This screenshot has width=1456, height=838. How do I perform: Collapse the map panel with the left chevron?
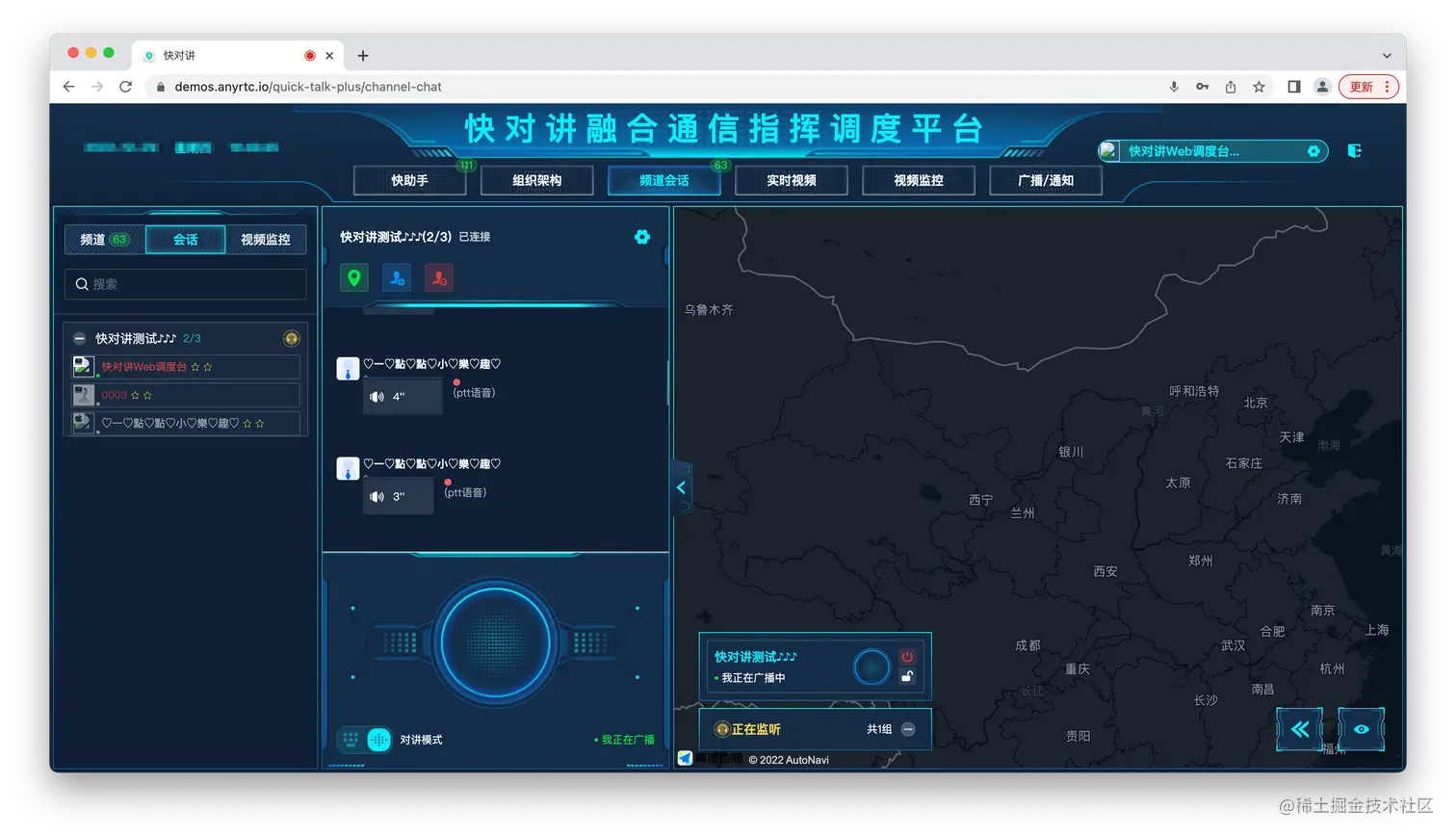[681, 487]
